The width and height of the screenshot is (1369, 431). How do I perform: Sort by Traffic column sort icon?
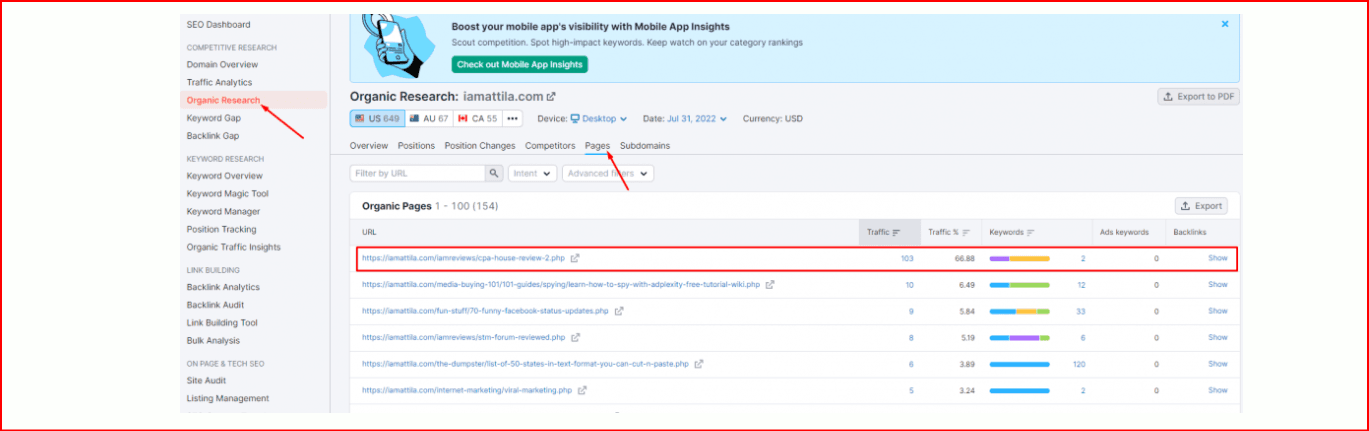896,233
